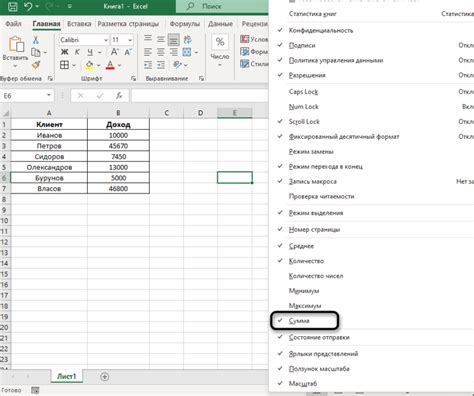
Task: Apply cell borders icon
Action: (x=65, y=65)
